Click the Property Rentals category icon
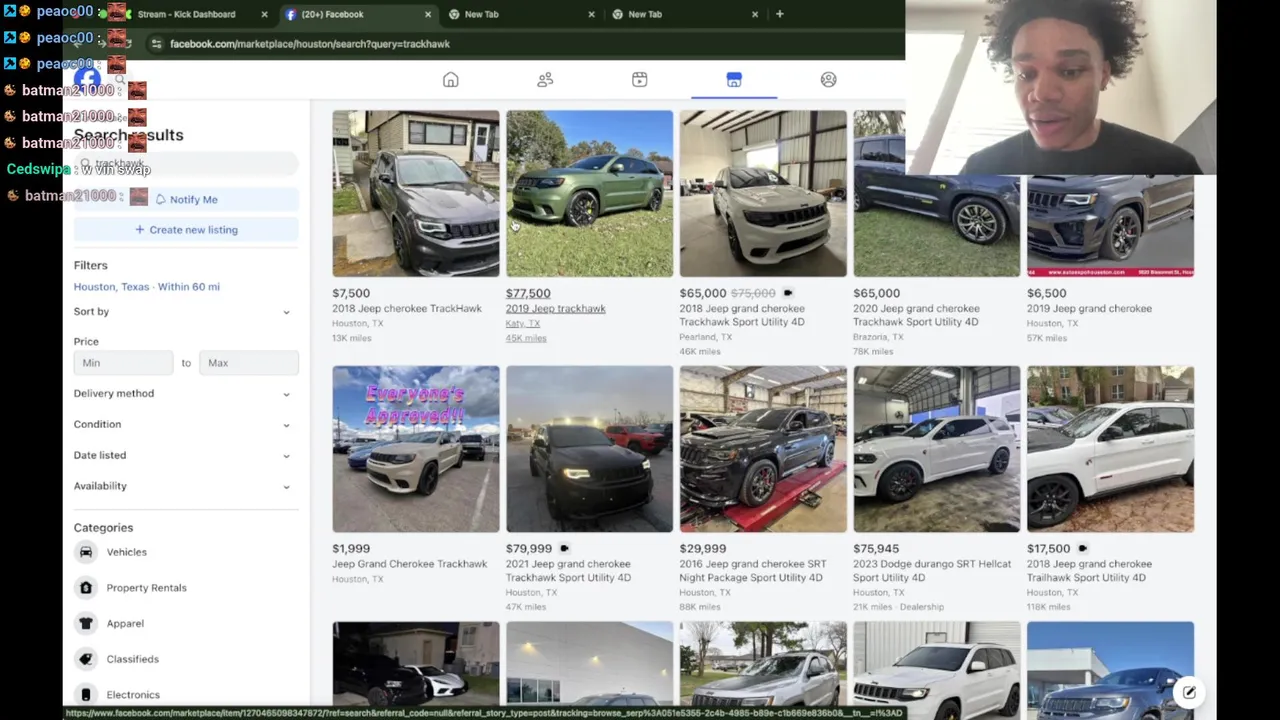The width and height of the screenshot is (1280, 720). pos(86,588)
